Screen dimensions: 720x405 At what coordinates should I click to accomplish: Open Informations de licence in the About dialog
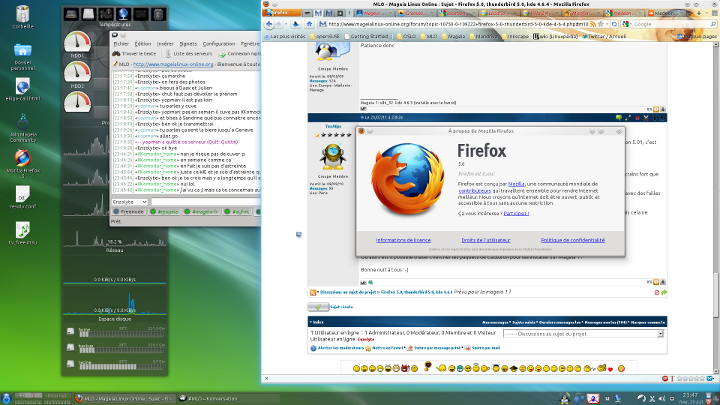tap(403, 240)
